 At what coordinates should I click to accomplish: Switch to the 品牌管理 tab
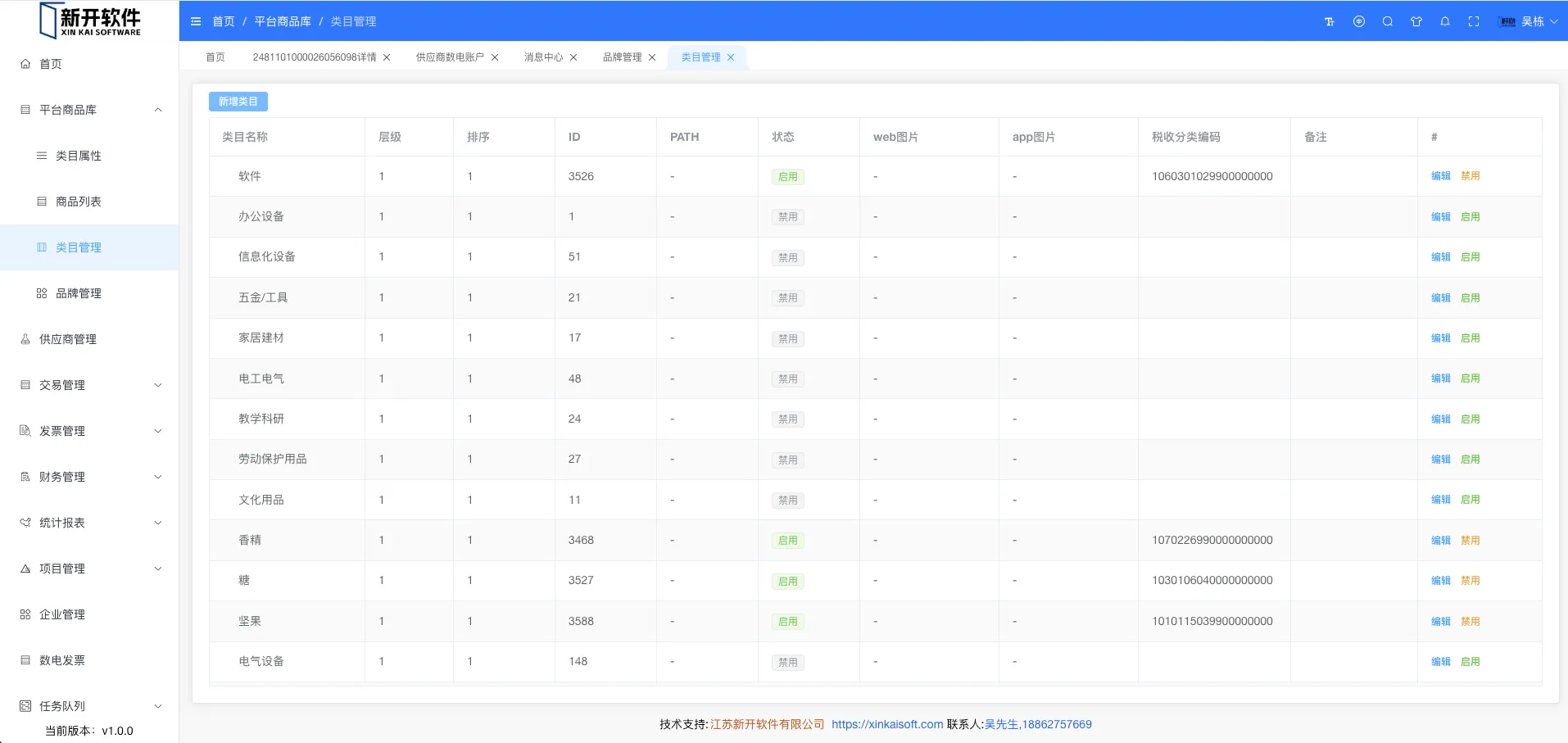622,57
